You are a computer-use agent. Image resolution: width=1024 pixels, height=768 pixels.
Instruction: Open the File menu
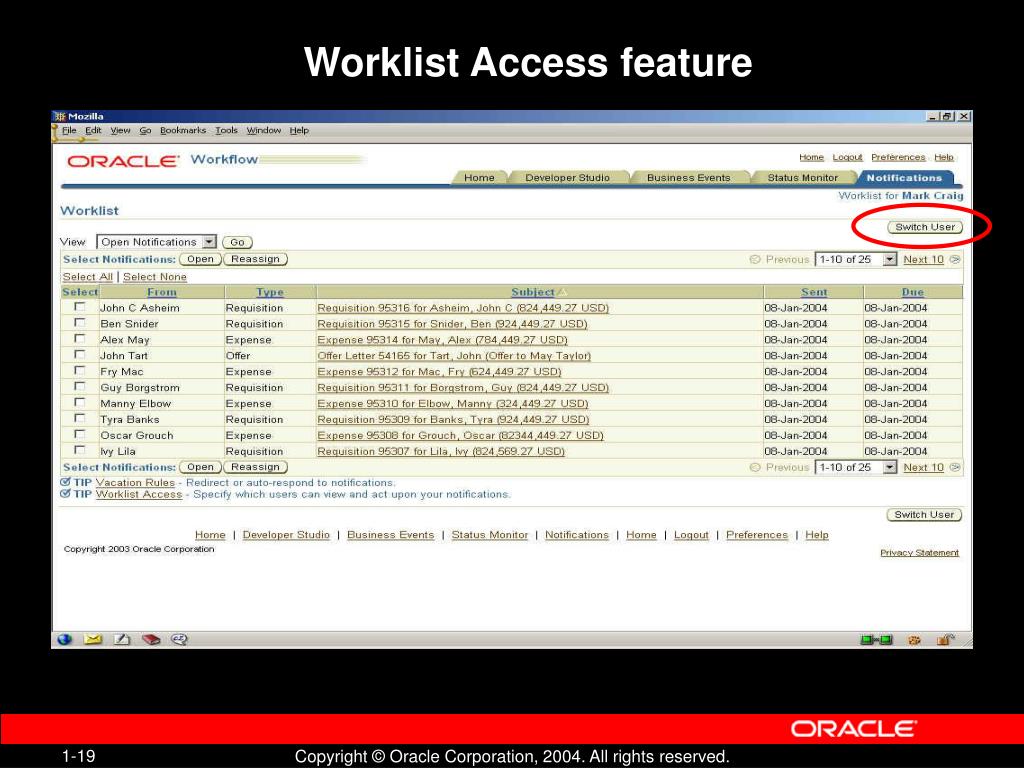(x=69, y=131)
